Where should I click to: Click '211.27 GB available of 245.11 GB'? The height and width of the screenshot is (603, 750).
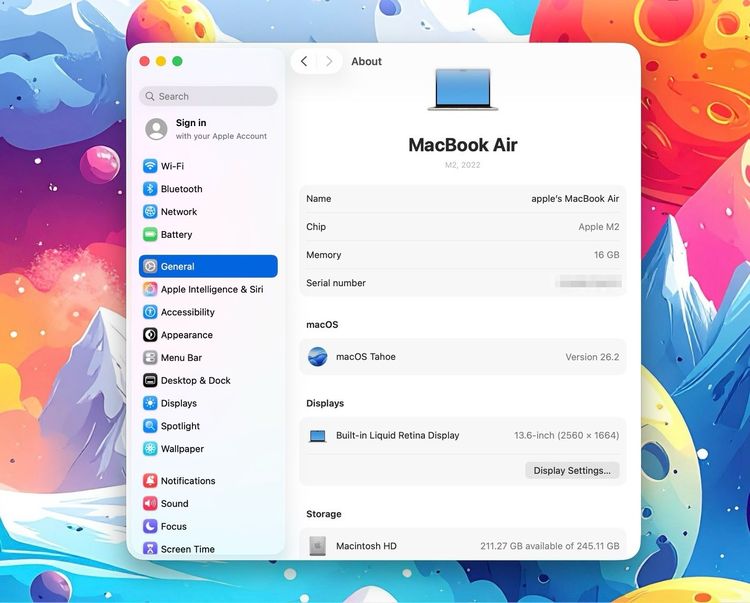click(x=550, y=546)
